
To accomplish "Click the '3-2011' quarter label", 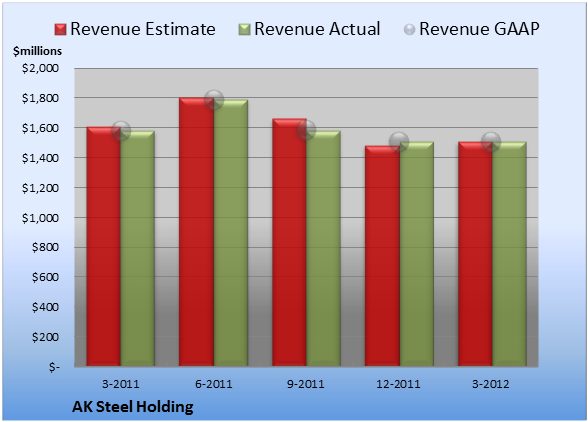I will point(121,384).
